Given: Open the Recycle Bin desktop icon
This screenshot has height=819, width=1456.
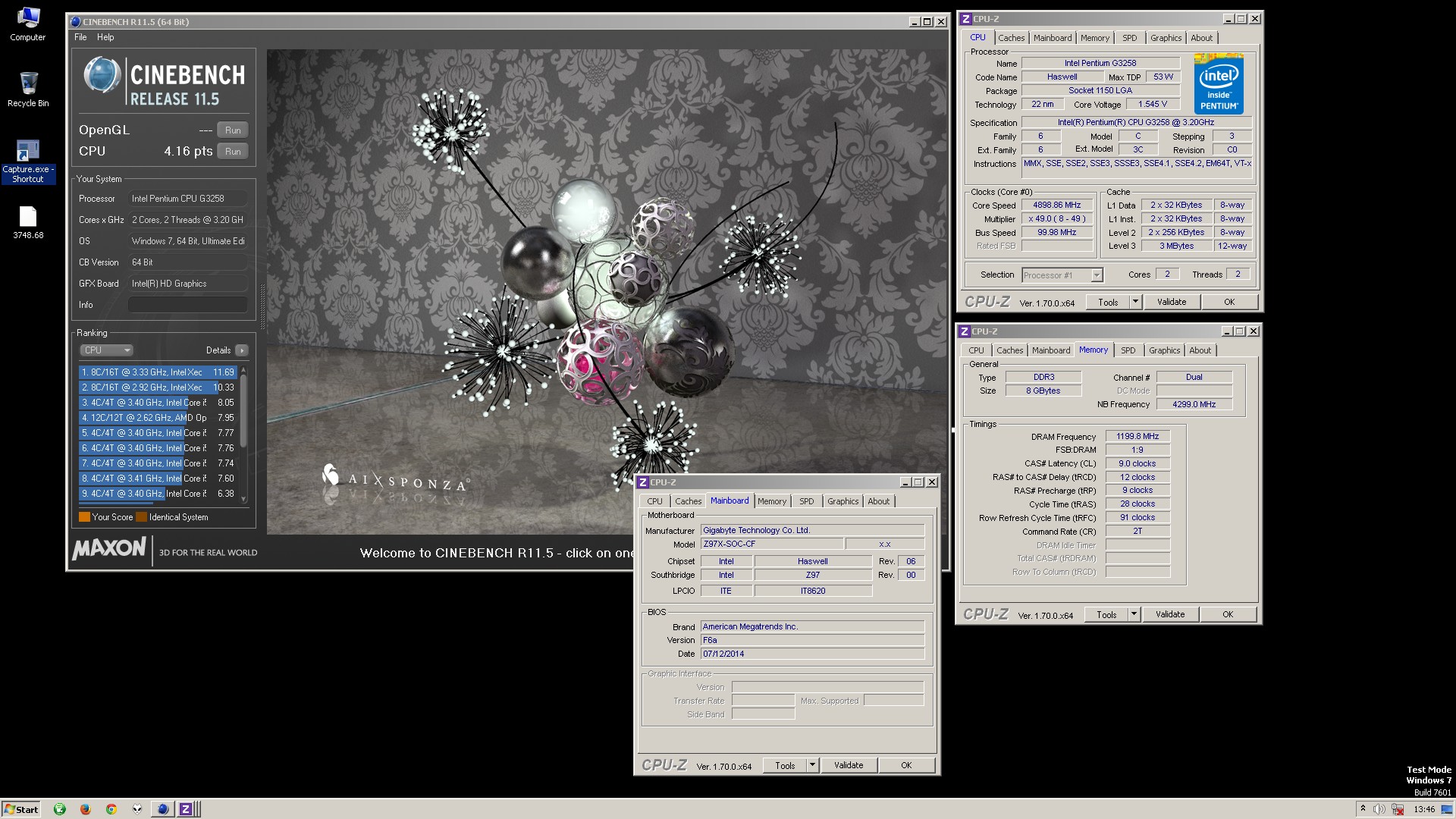Looking at the screenshot, I should [28, 89].
